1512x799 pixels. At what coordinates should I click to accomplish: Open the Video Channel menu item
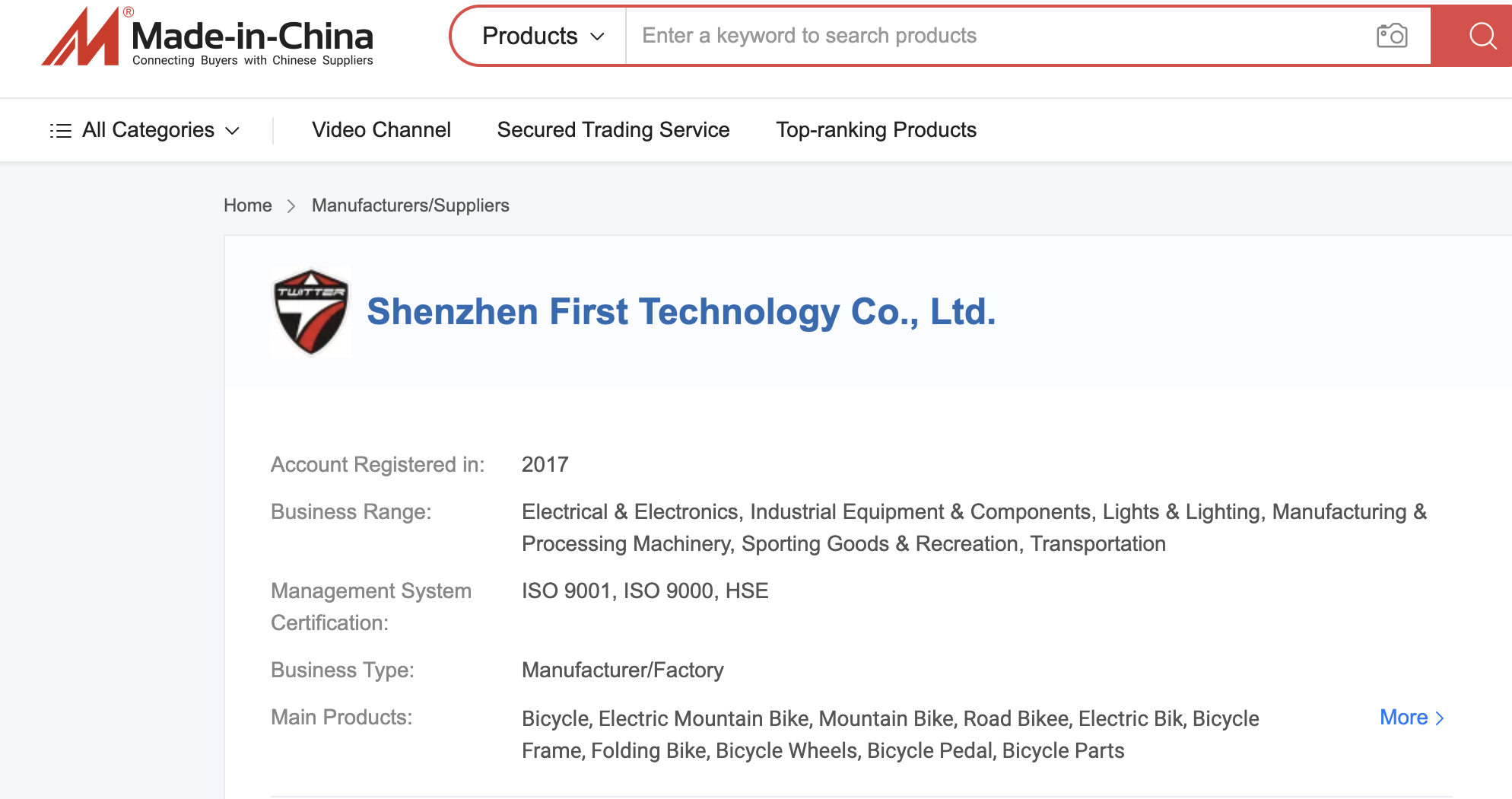point(381,130)
